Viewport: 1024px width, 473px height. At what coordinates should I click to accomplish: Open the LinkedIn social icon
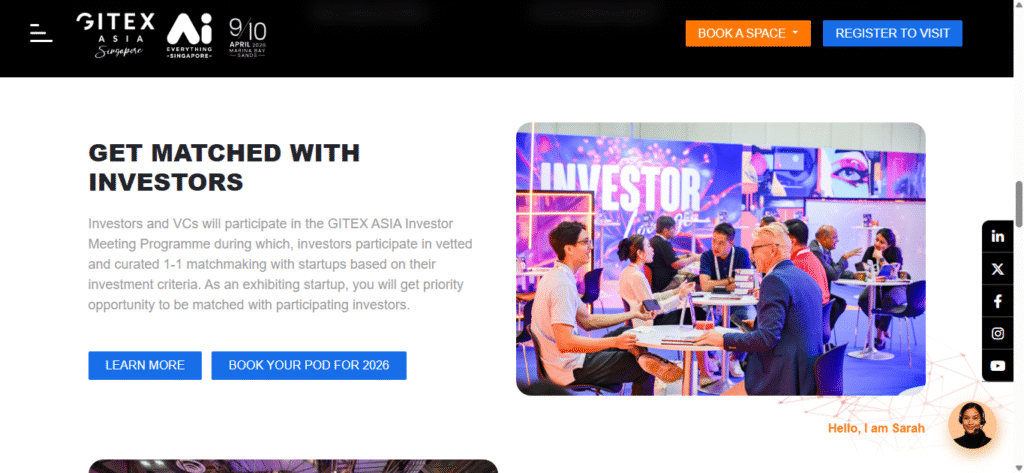(x=997, y=236)
